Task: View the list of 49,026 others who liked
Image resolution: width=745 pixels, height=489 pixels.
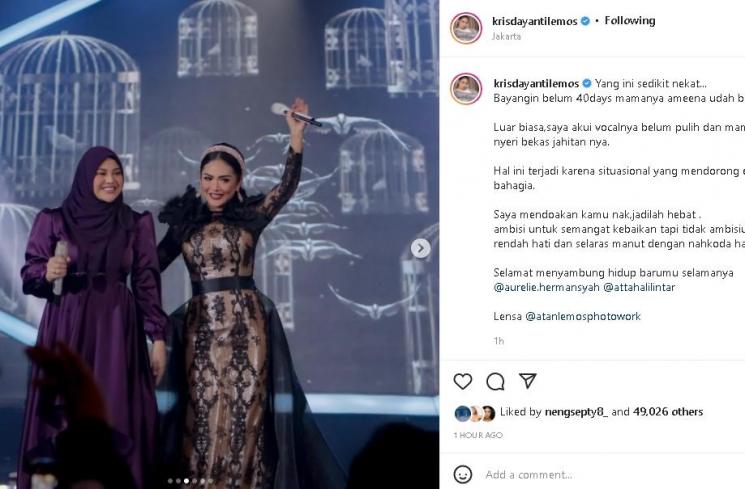Action: click(x=668, y=412)
